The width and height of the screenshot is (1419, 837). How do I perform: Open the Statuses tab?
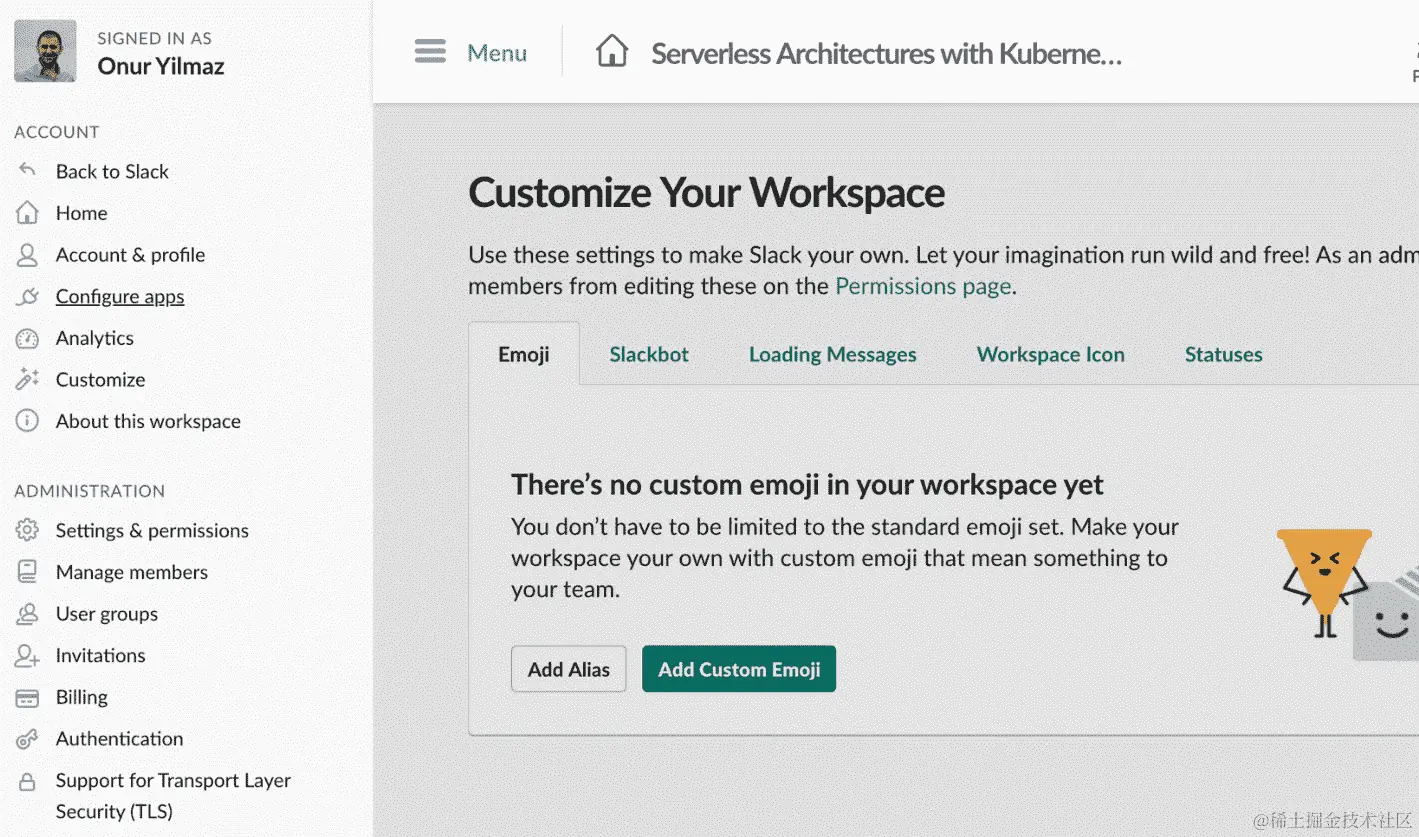[1223, 354]
